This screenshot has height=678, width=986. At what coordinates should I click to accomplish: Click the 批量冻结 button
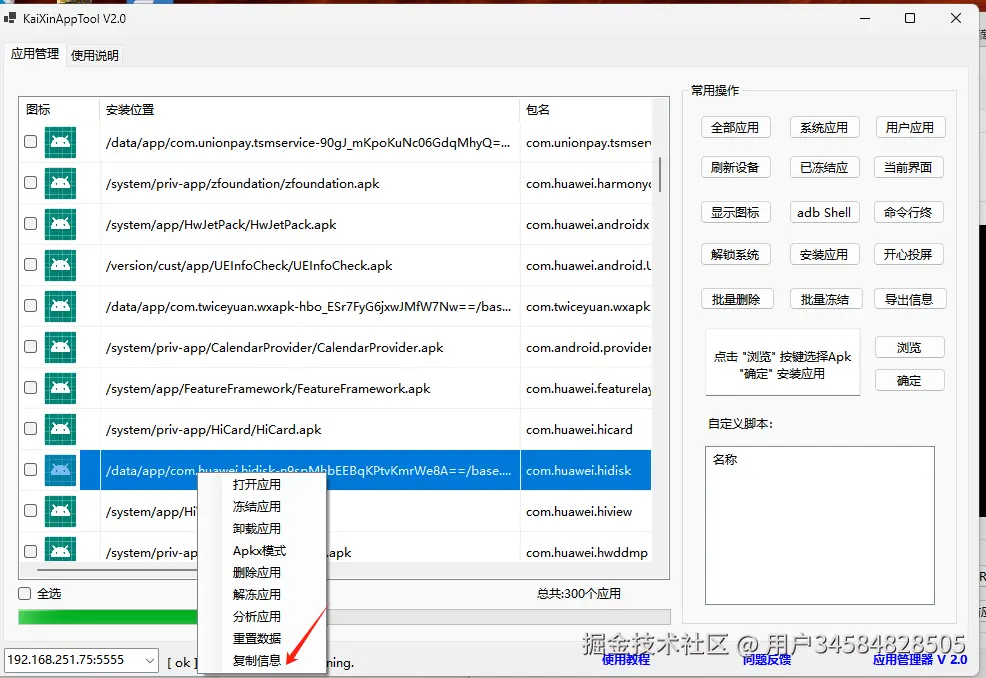point(826,299)
